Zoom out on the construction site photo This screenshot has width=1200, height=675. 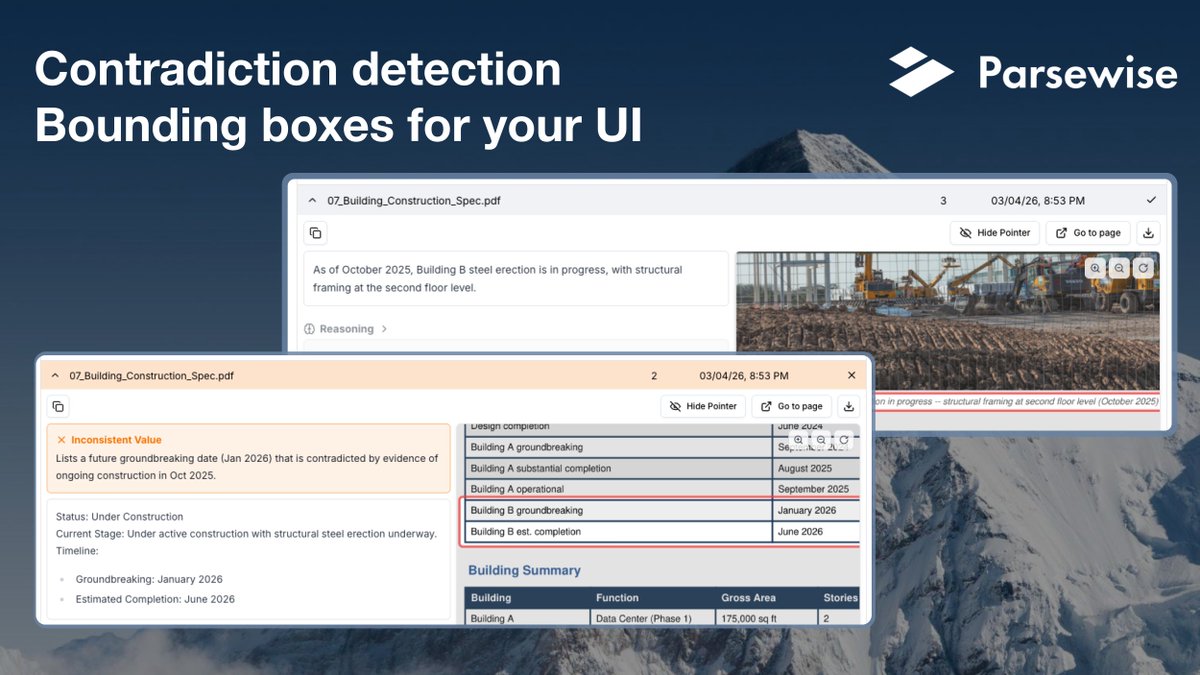[1120, 268]
